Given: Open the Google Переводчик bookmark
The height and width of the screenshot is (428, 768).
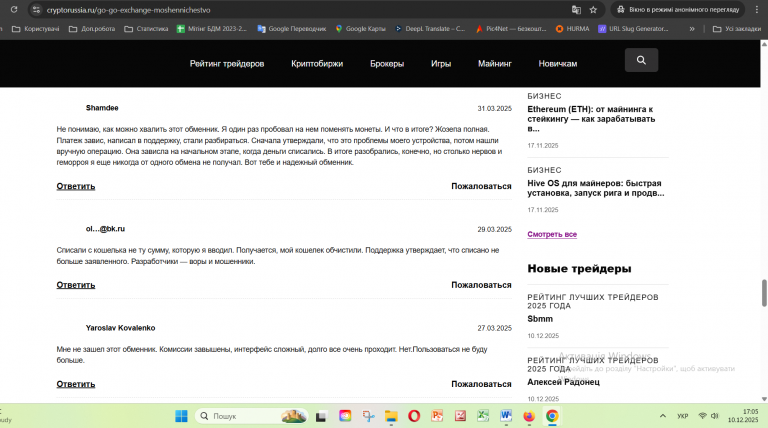Looking at the screenshot, I should click(x=291, y=29).
